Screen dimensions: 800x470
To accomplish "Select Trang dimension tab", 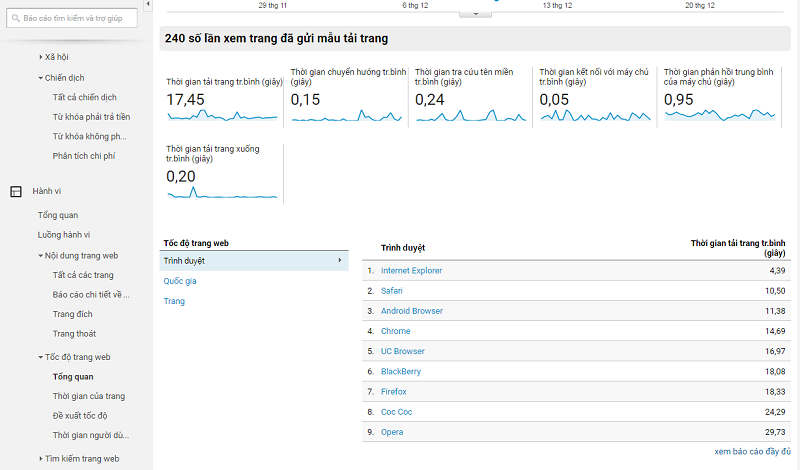I will 174,301.
